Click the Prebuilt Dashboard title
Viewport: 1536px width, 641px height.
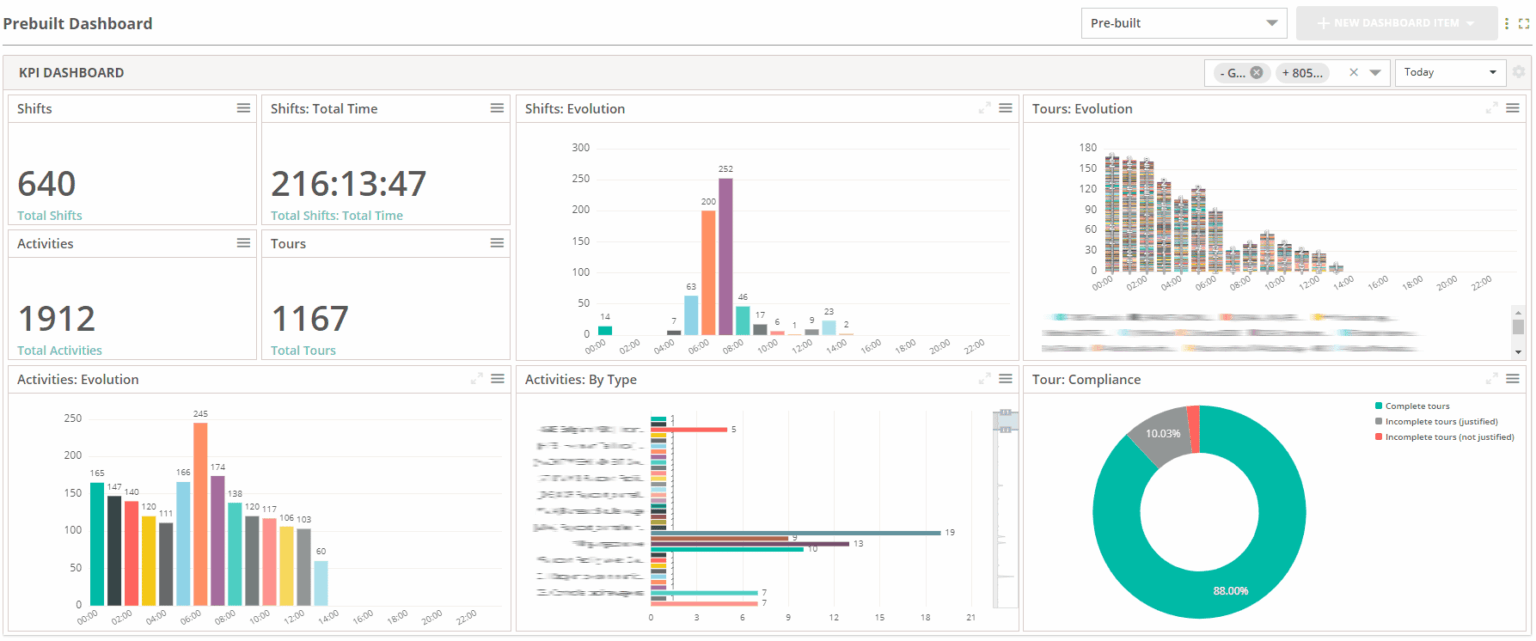[78, 23]
